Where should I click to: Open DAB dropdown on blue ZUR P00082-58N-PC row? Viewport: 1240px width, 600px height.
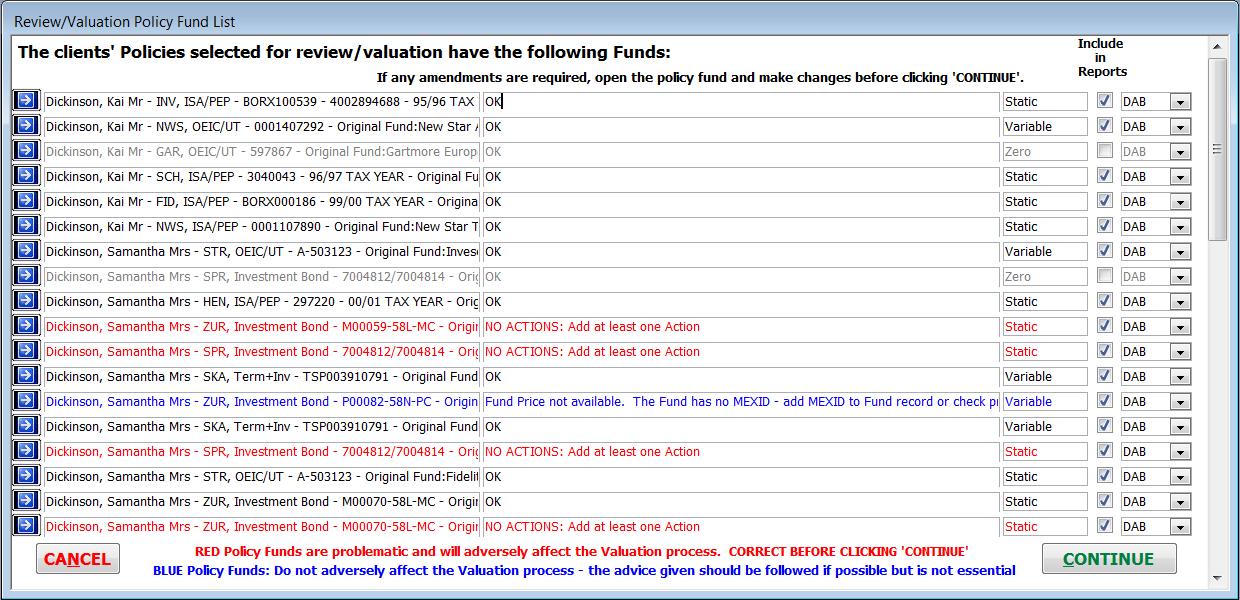[1180, 402]
